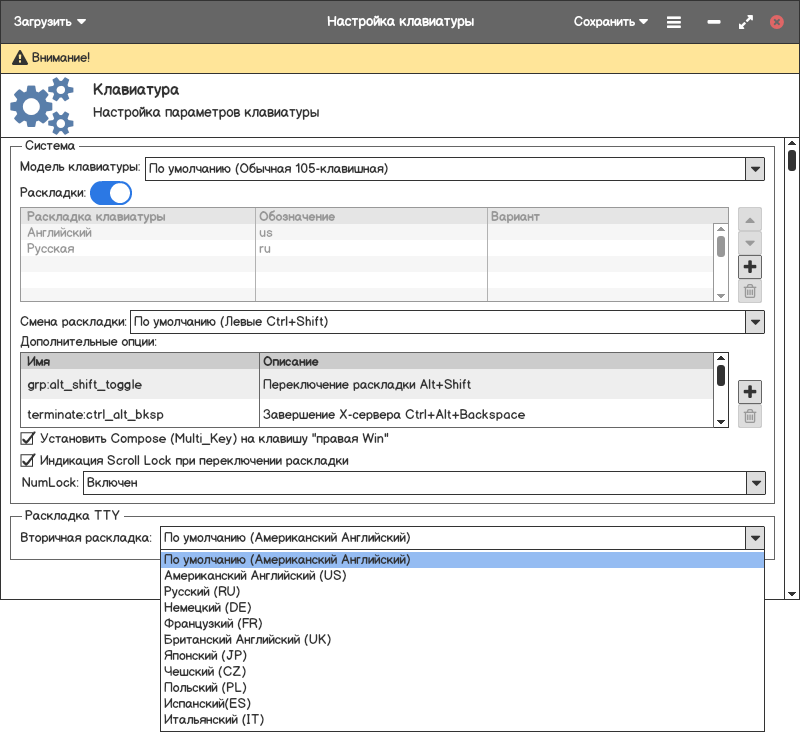Add an additional option with plus icon

click(x=750, y=391)
